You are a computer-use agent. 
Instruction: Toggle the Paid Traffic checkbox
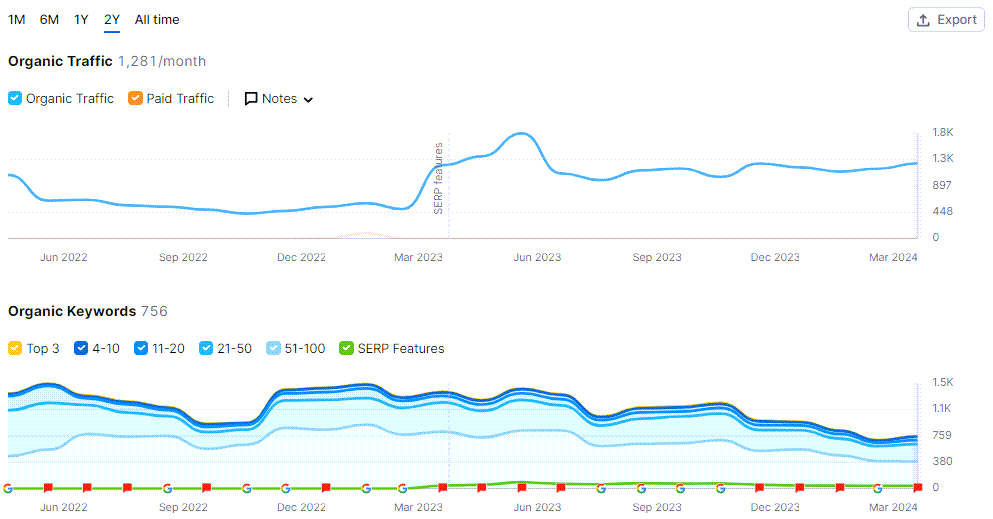pyautogui.click(x=136, y=99)
